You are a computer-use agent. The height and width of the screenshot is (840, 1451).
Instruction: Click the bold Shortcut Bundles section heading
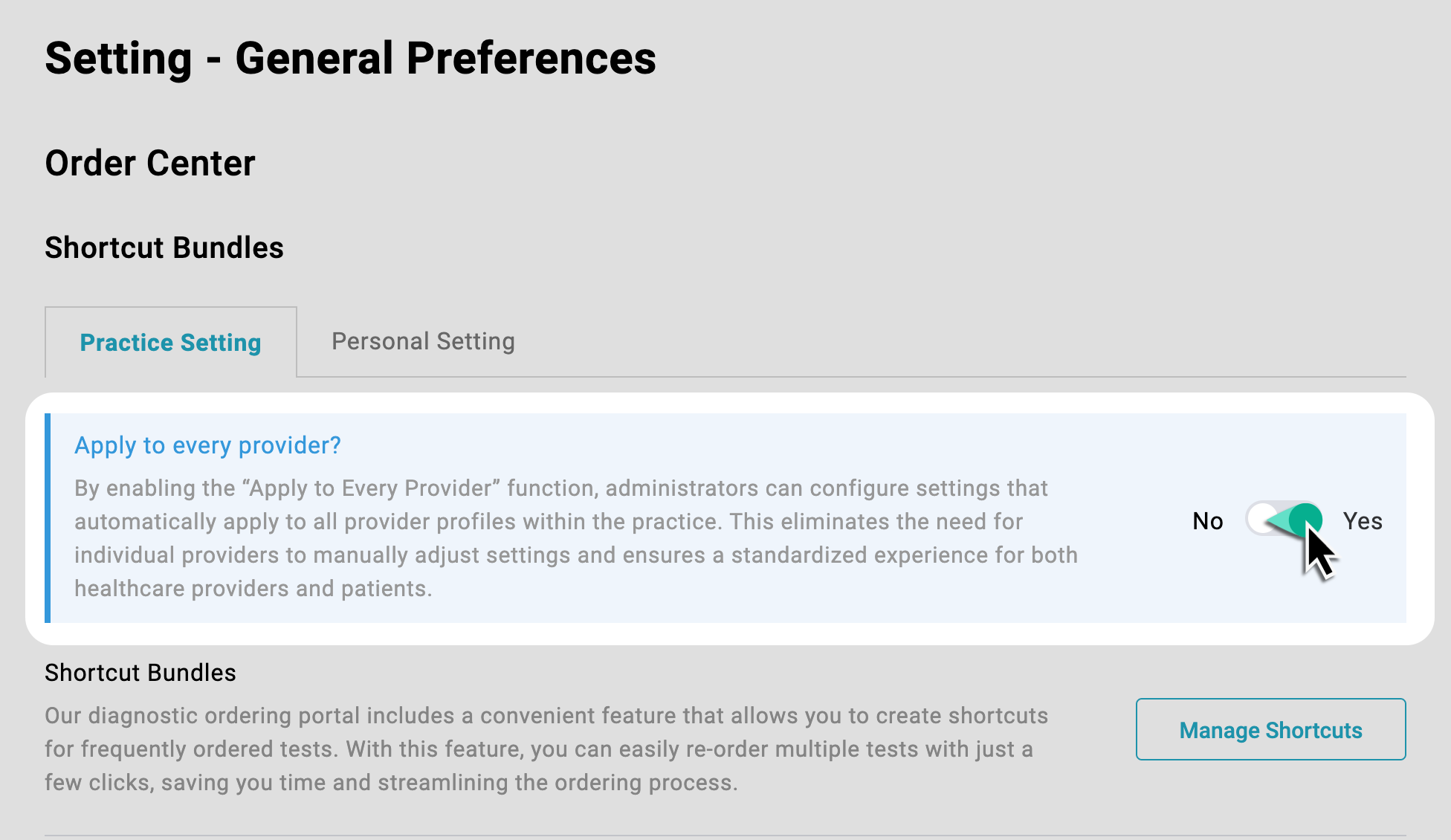coord(164,248)
